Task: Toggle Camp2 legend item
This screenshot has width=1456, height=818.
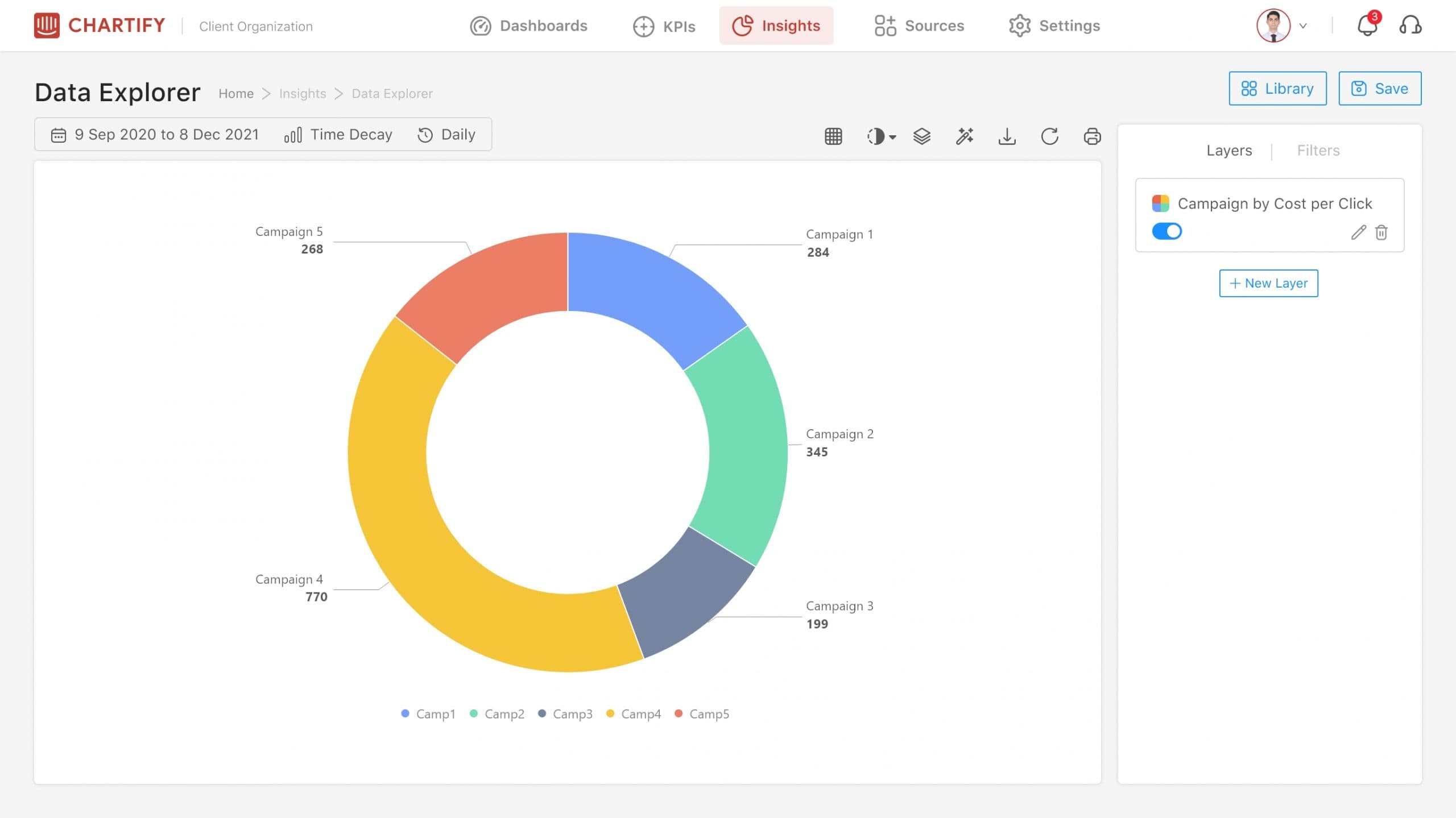Action: (x=497, y=714)
